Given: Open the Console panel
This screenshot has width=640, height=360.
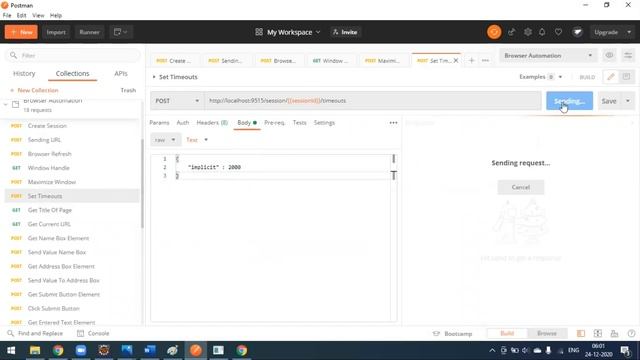Looking at the screenshot, I should pyautogui.click(x=93, y=333).
